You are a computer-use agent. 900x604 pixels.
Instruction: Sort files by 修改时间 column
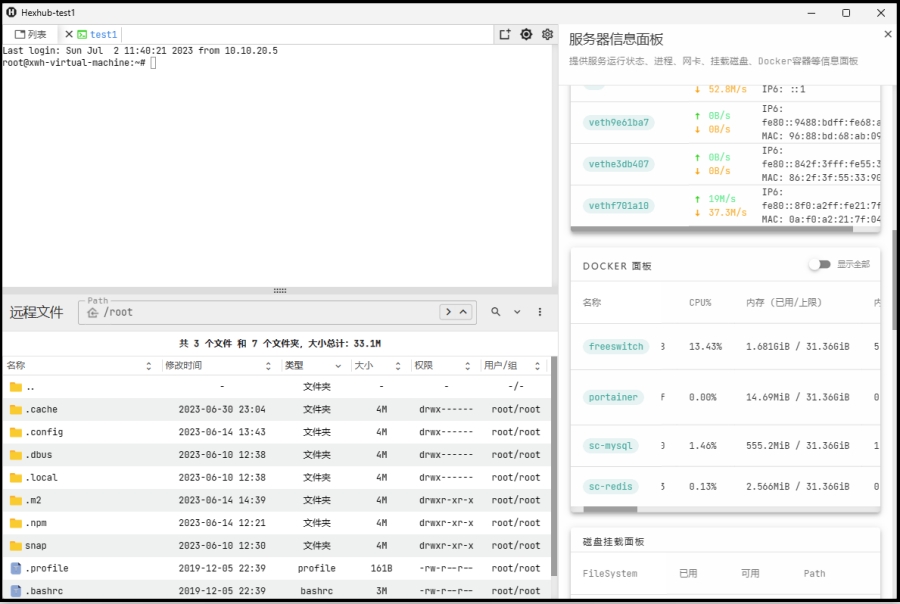(x=268, y=366)
